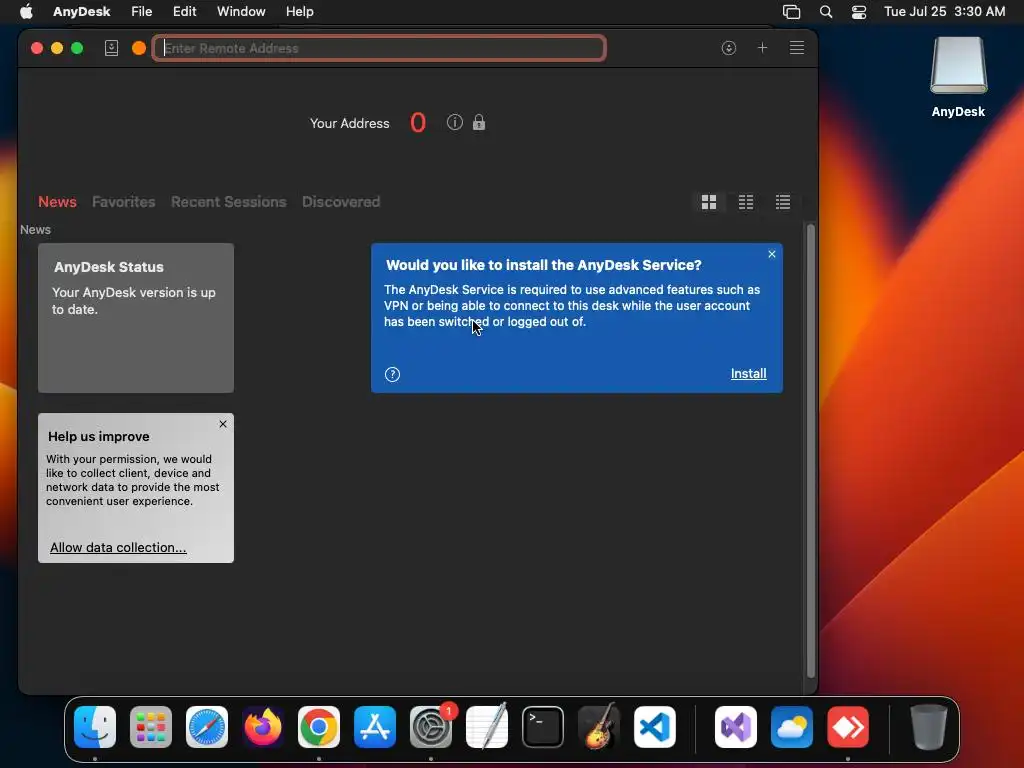
Task: Select the tiles grid view
Action: tap(709, 202)
